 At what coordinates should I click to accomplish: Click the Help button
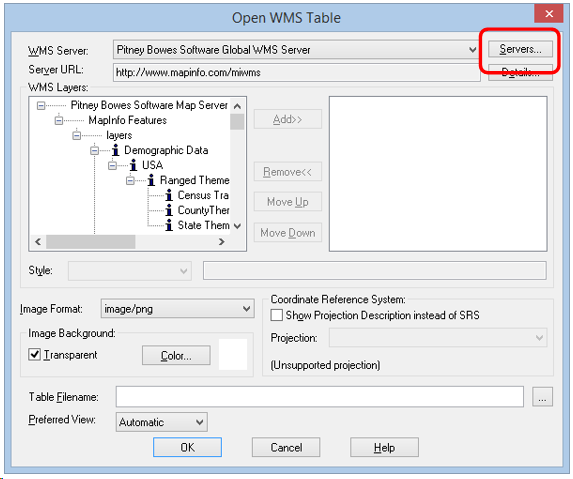(384, 448)
